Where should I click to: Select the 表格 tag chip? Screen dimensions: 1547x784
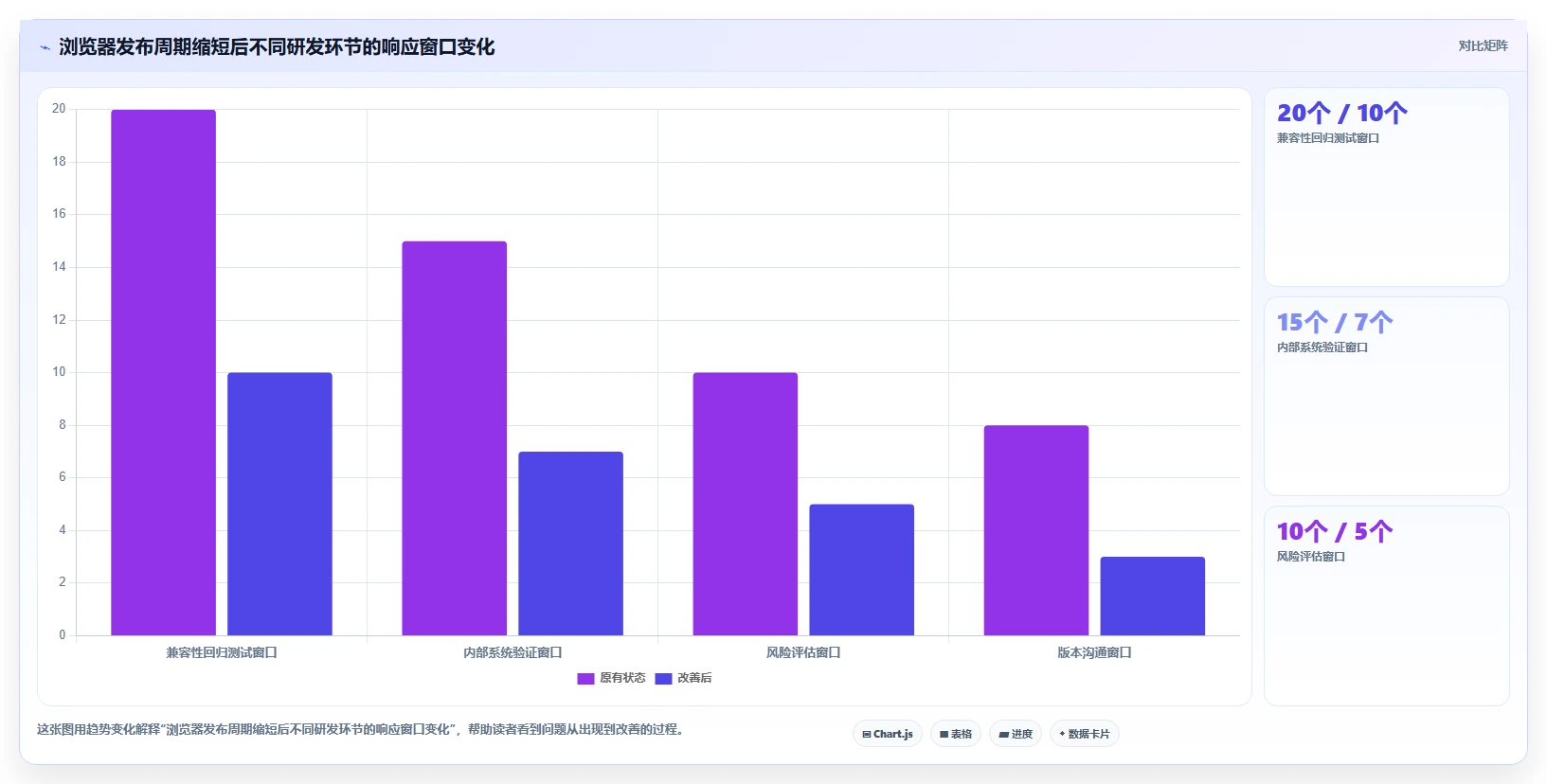click(x=956, y=734)
